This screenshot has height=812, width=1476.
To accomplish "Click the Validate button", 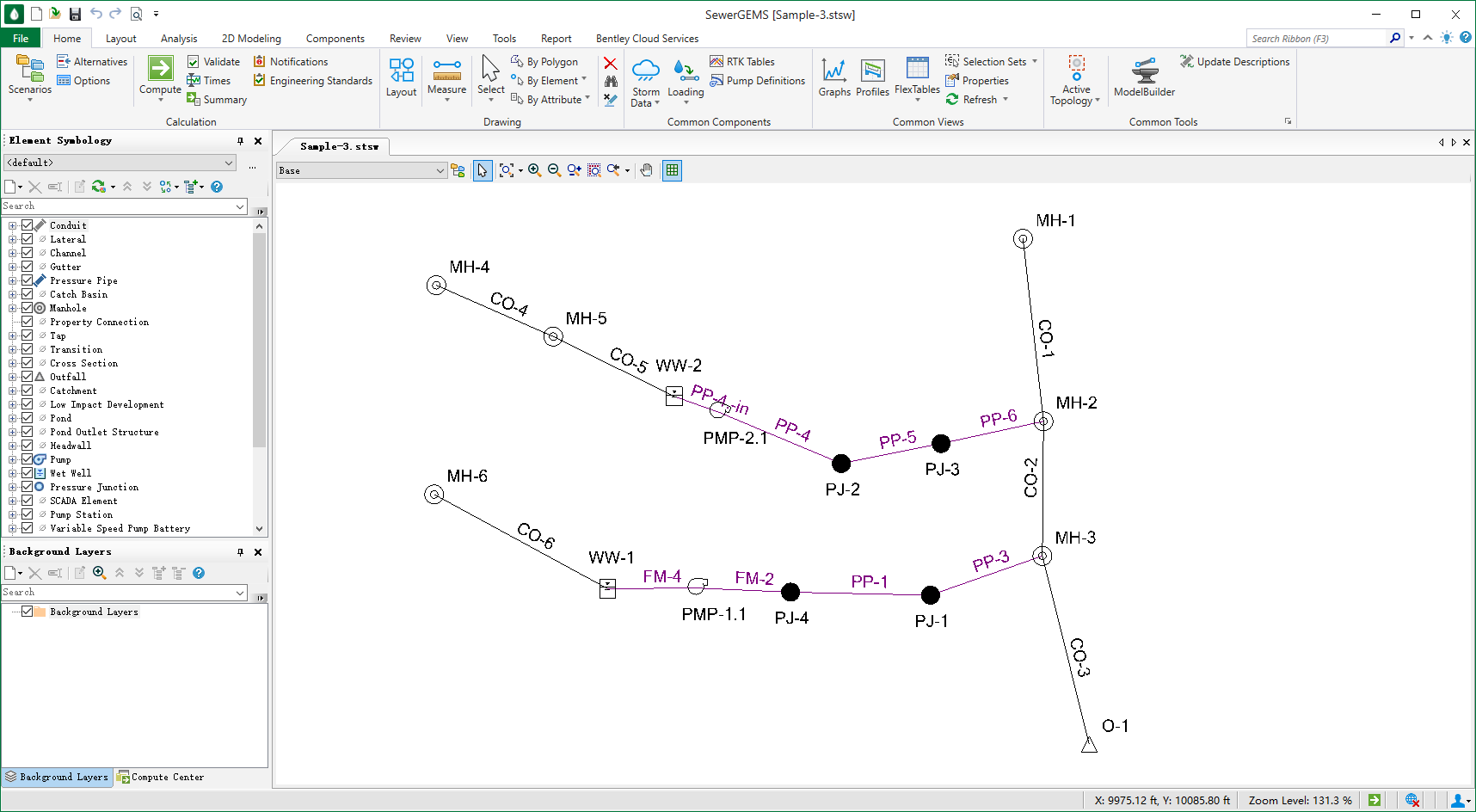I will [212, 61].
